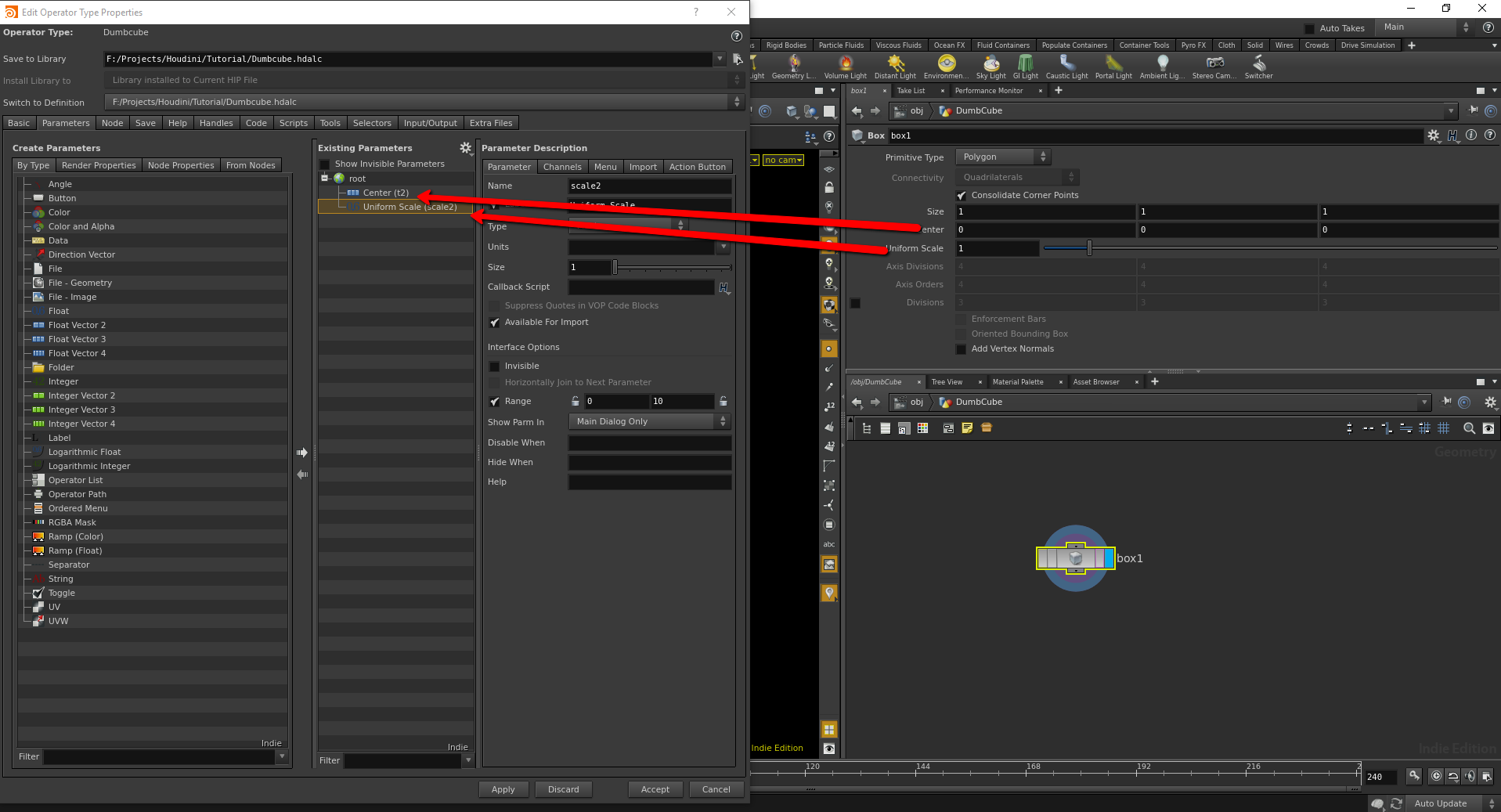Image resolution: width=1501 pixels, height=812 pixels.
Task: Click obj in network pane path
Action: coord(917,402)
